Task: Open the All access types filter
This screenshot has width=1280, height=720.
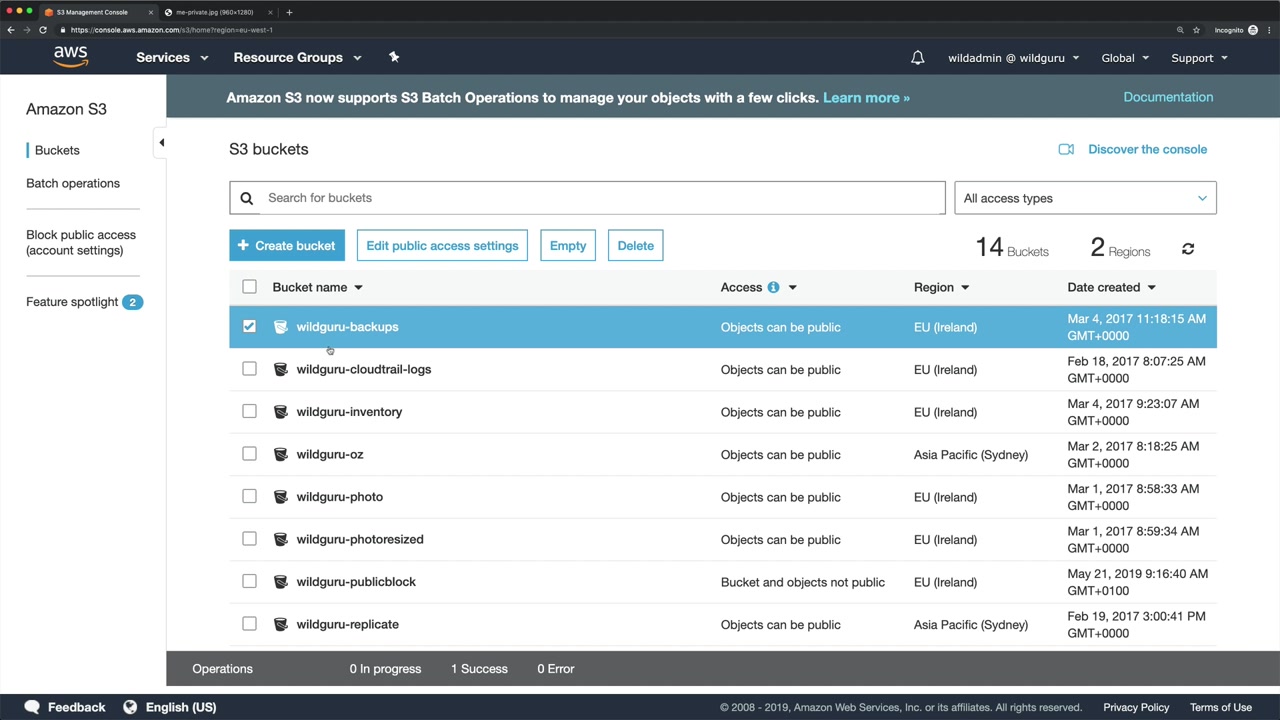Action: tap(1085, 198)
